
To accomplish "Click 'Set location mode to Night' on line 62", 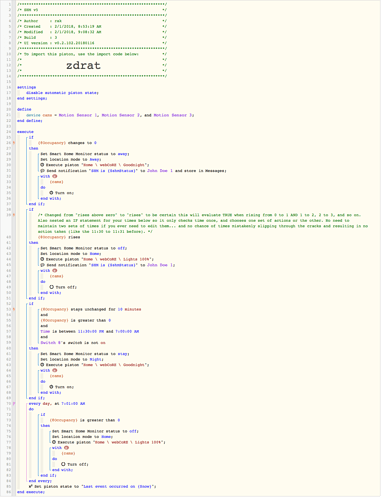I will click(x=72, y=359).
